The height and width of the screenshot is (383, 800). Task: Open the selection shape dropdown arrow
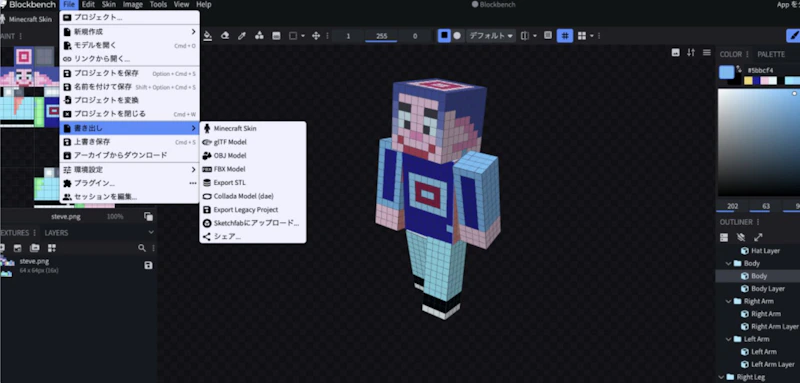pos(303,36)
